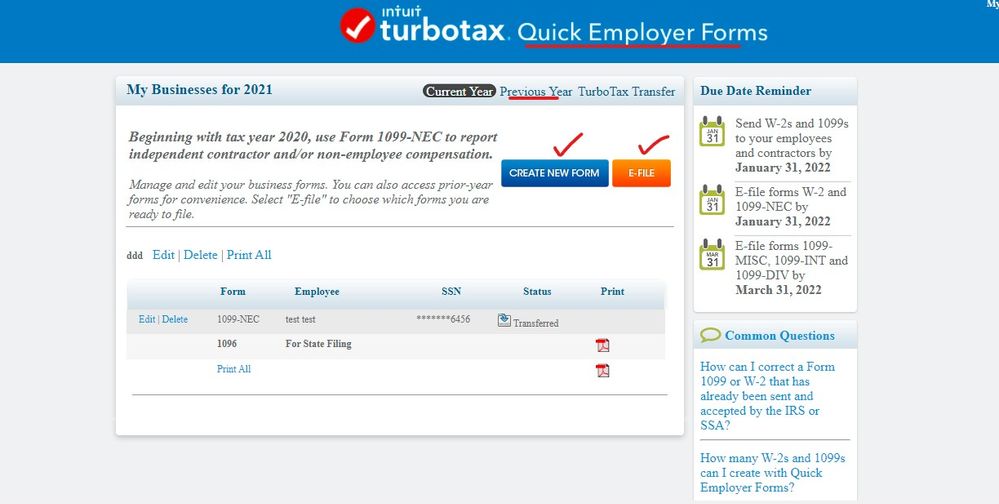This screenshot has width=999, height=504.
Task: Delete the 1099-NEC form row
Action: [x=175, y=319]
